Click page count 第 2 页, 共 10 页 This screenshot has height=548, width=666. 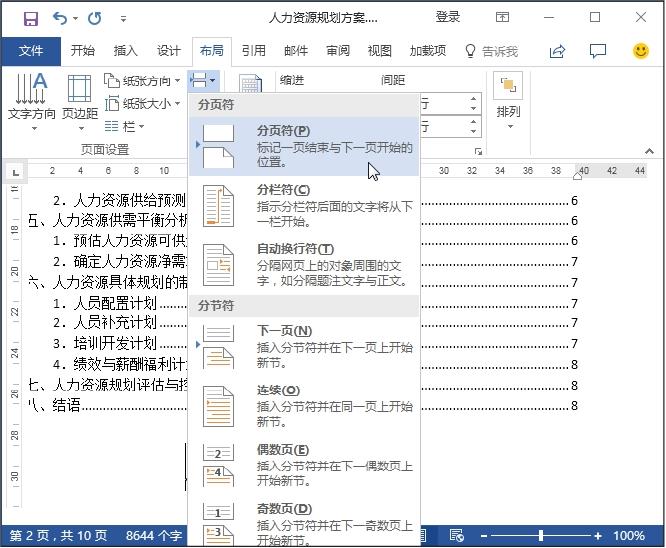(x=58, y=536)
